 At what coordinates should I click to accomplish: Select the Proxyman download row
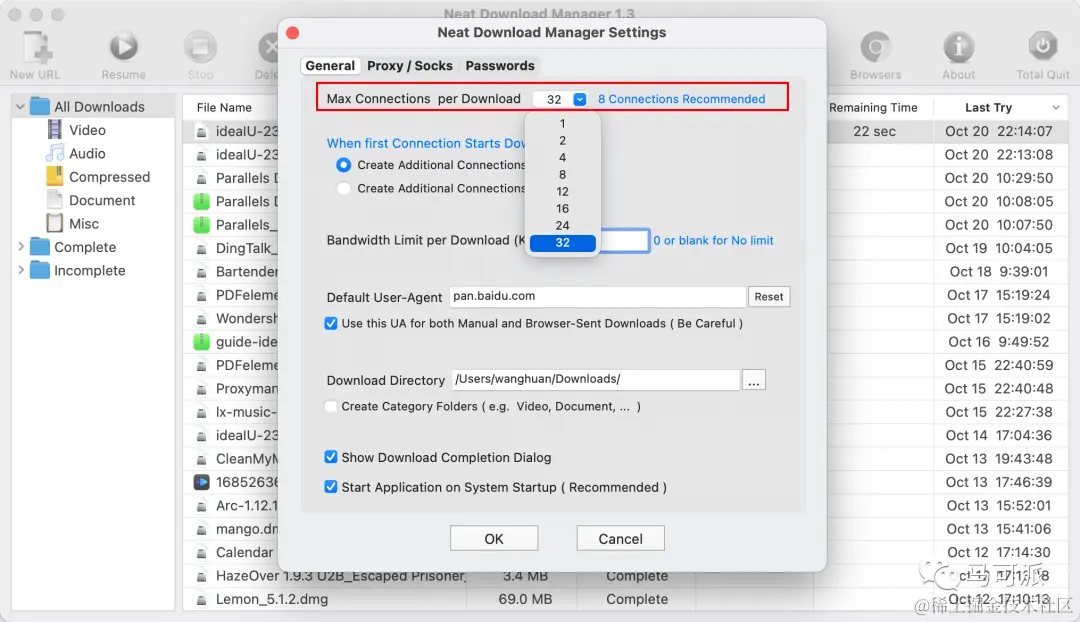tap(232, 388)
